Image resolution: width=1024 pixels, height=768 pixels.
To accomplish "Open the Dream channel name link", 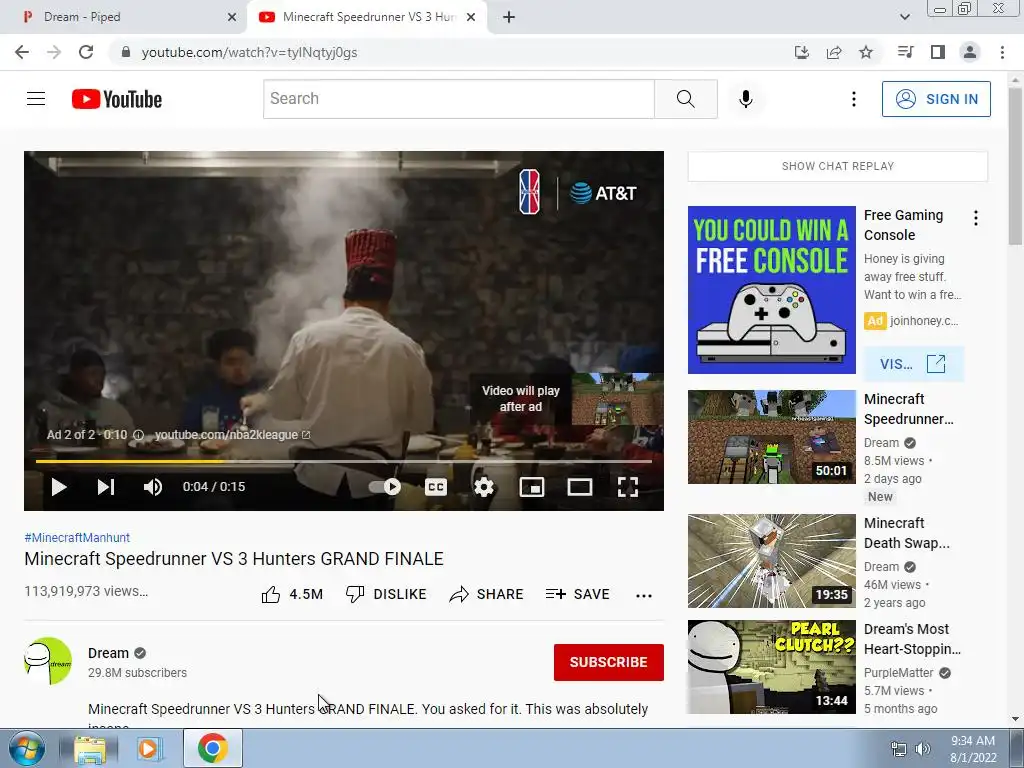I will point(108,653).
